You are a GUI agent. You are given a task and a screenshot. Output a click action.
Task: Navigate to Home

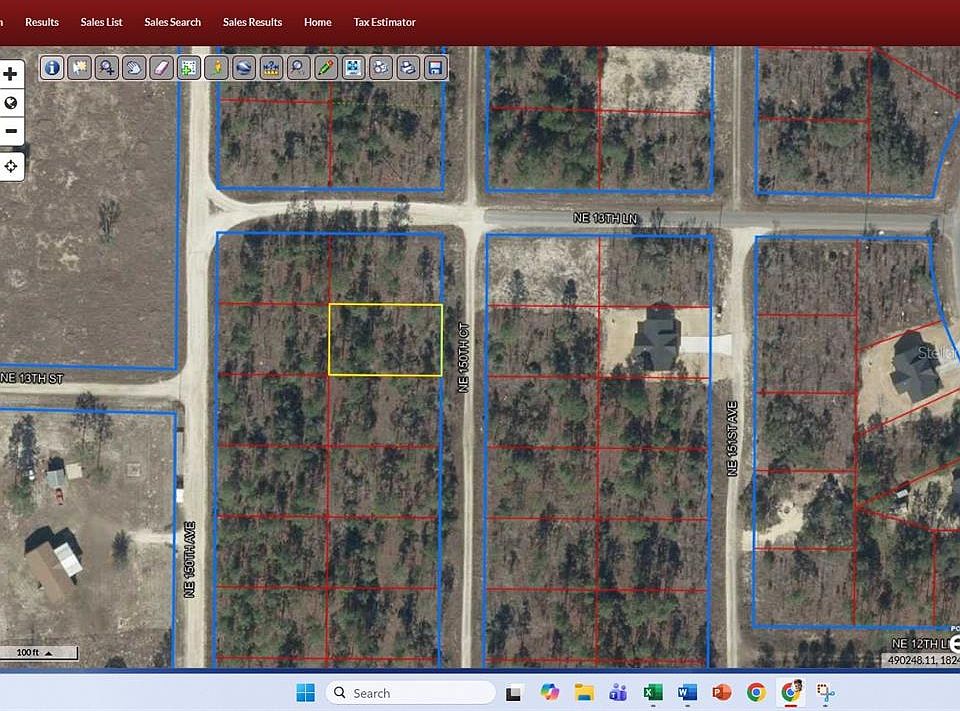318,22
